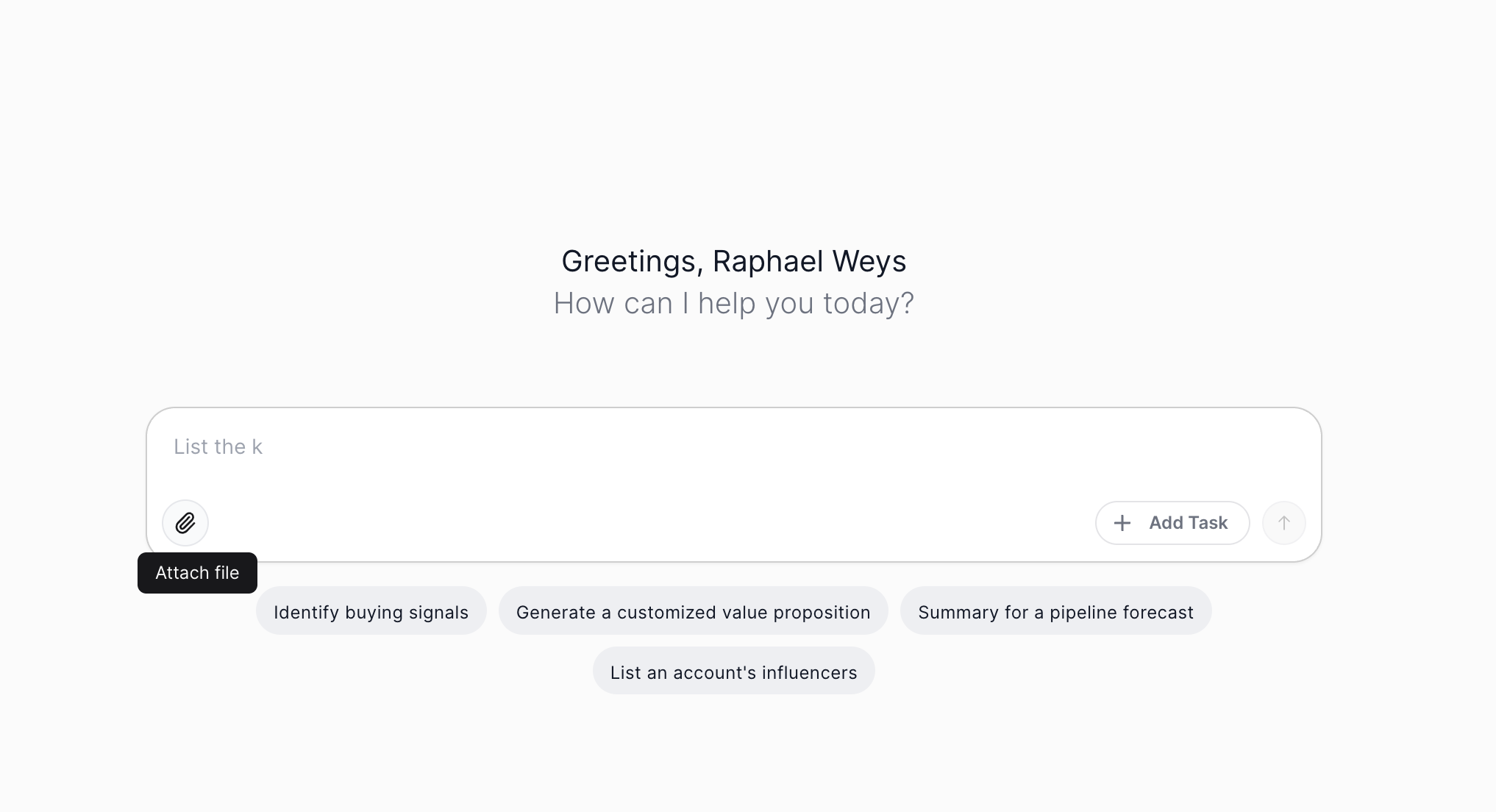
Task: Pick the Summary for a pipeline forecast chip
Action: tap(1055, 612)
